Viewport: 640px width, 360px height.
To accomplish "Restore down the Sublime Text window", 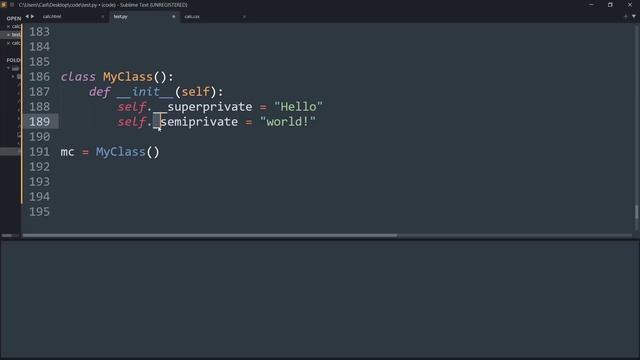I will click(x=610, y=5).
